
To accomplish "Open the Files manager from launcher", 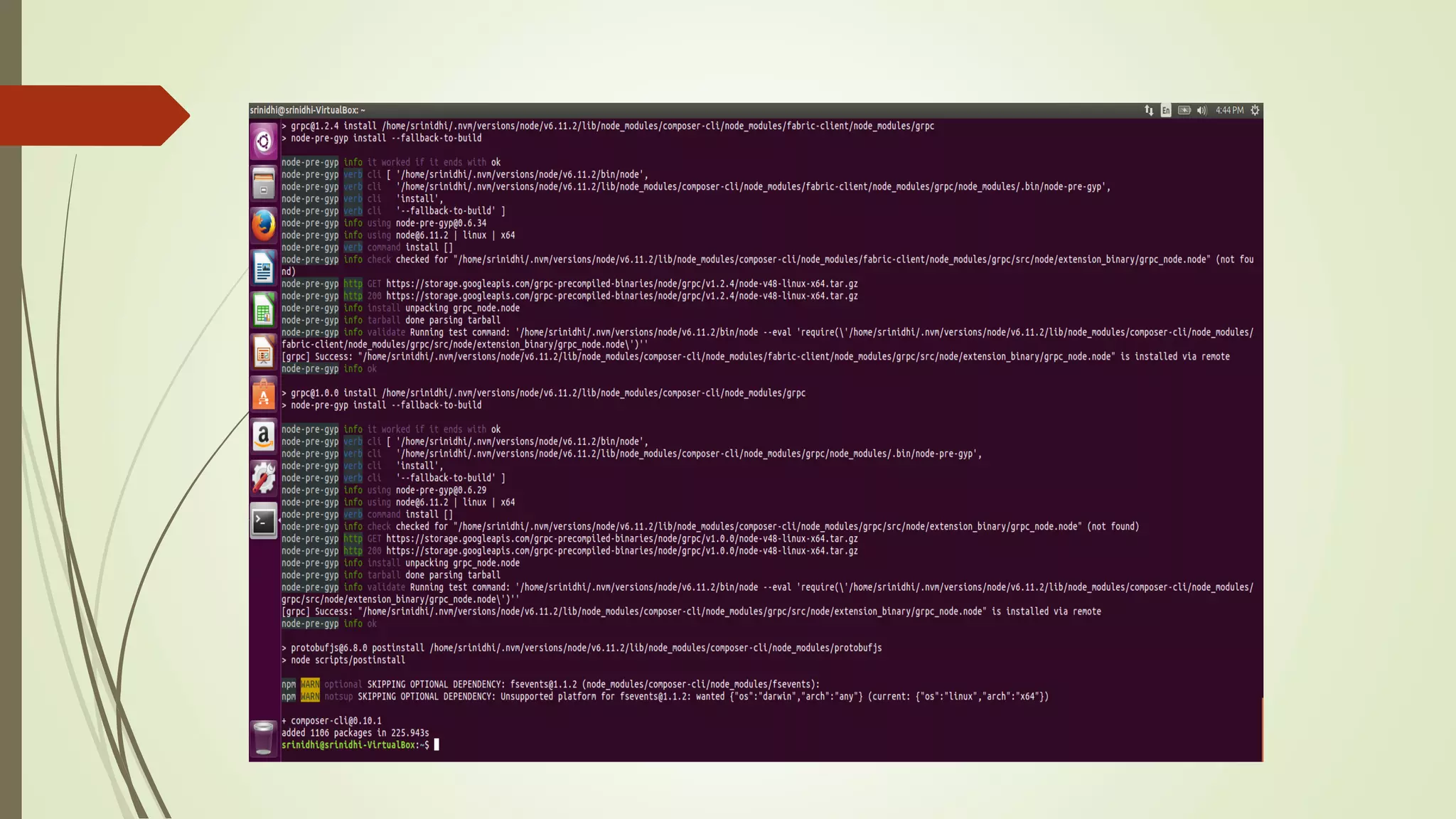I will click(264, 183).
